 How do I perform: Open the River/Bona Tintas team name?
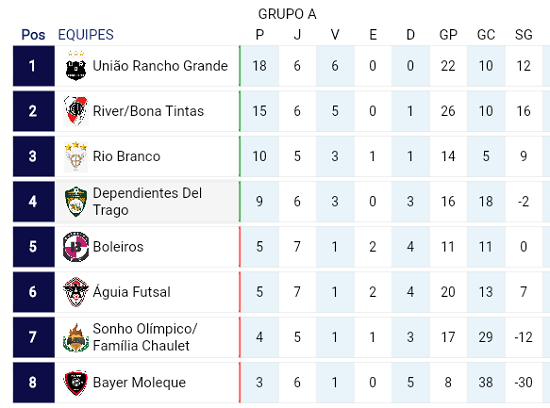click(x=148, y=111)
